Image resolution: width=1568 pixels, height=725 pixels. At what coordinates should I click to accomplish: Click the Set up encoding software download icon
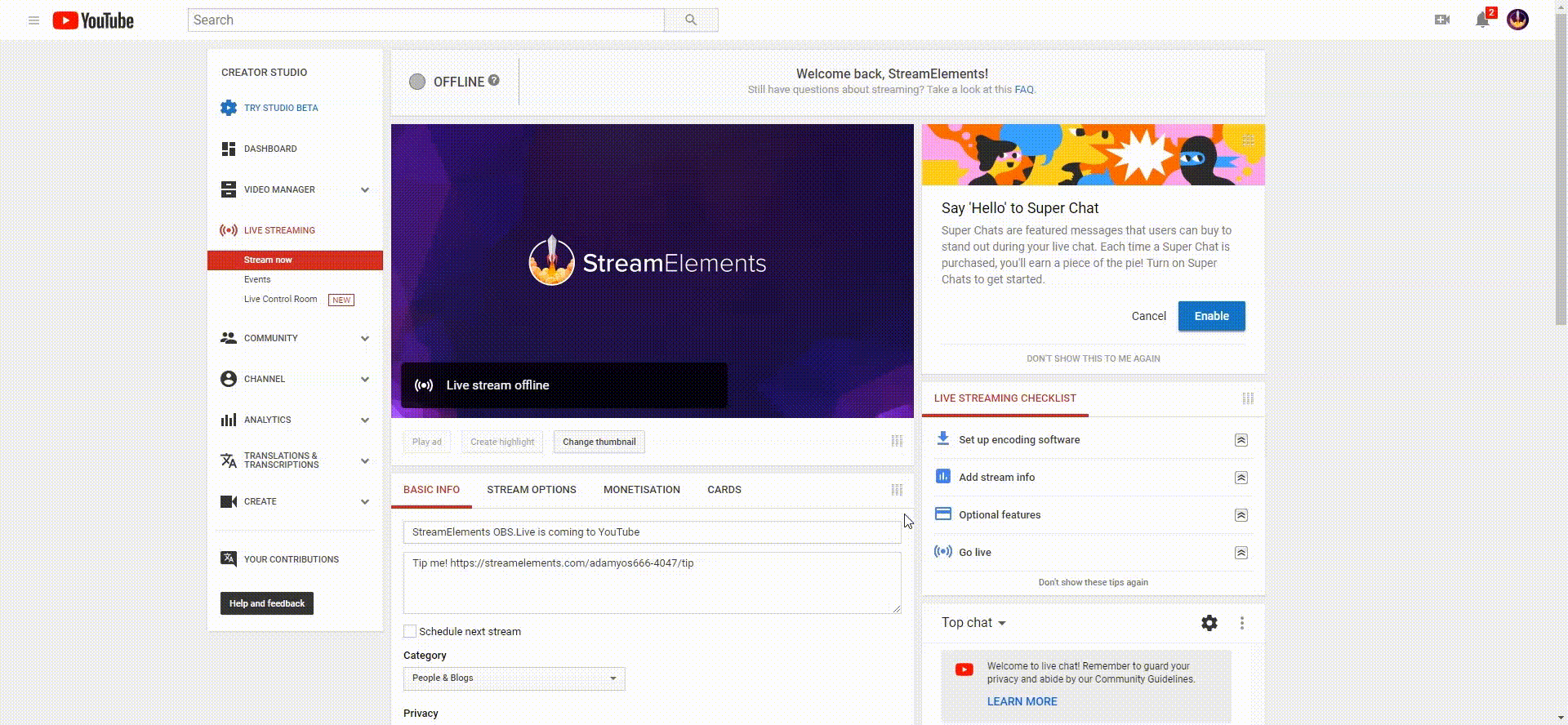[943, 438]
